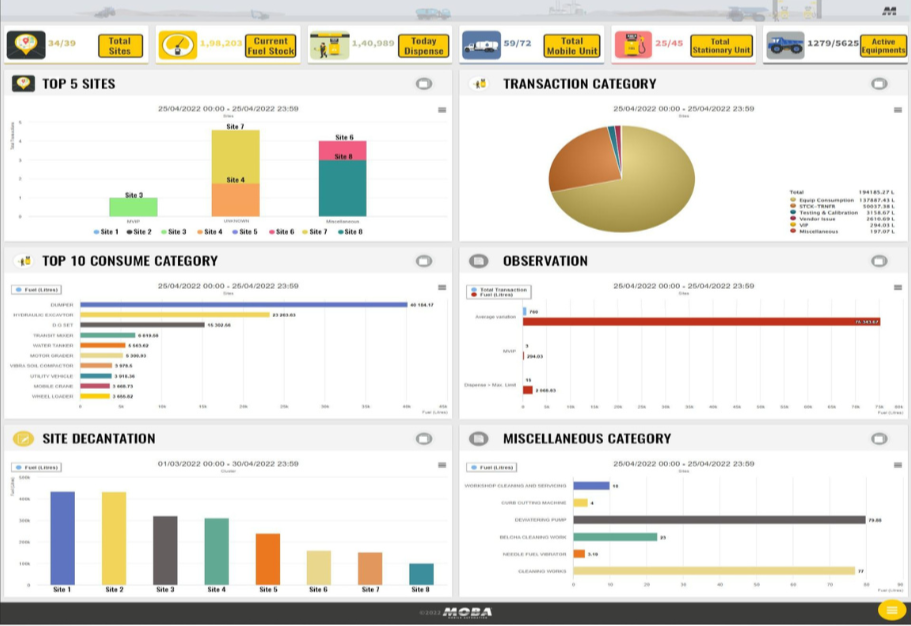Open the chart context menu in Top 5 Sites

pos(441,110)
